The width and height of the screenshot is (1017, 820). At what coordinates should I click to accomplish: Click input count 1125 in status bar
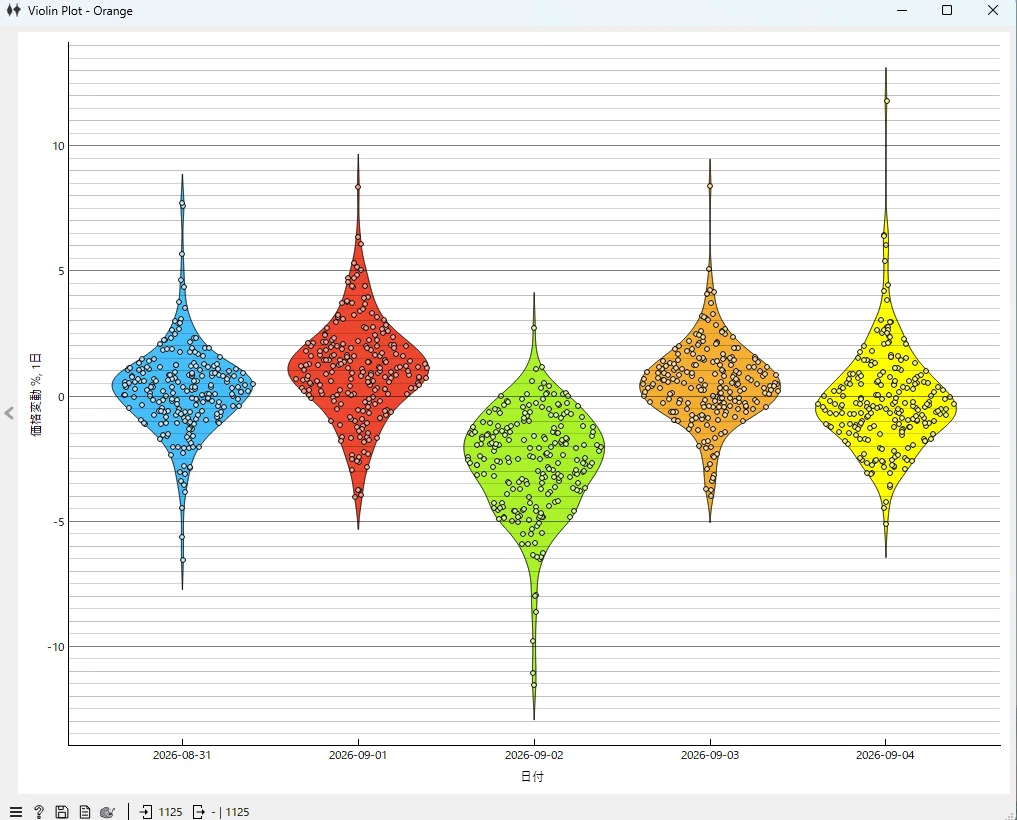(171, 812)
